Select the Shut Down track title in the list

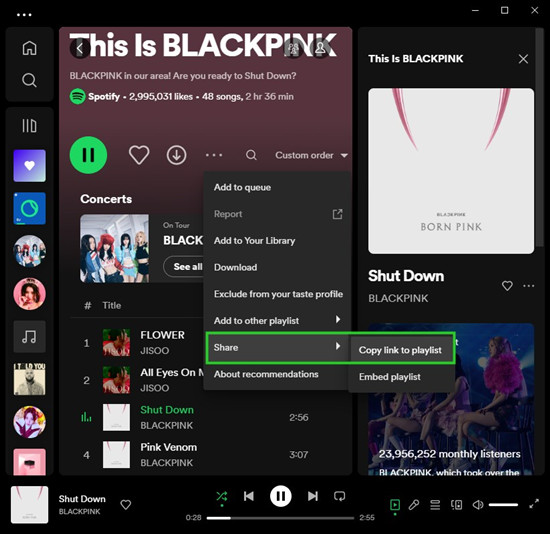pyautogui.click(x=167, y=410)
